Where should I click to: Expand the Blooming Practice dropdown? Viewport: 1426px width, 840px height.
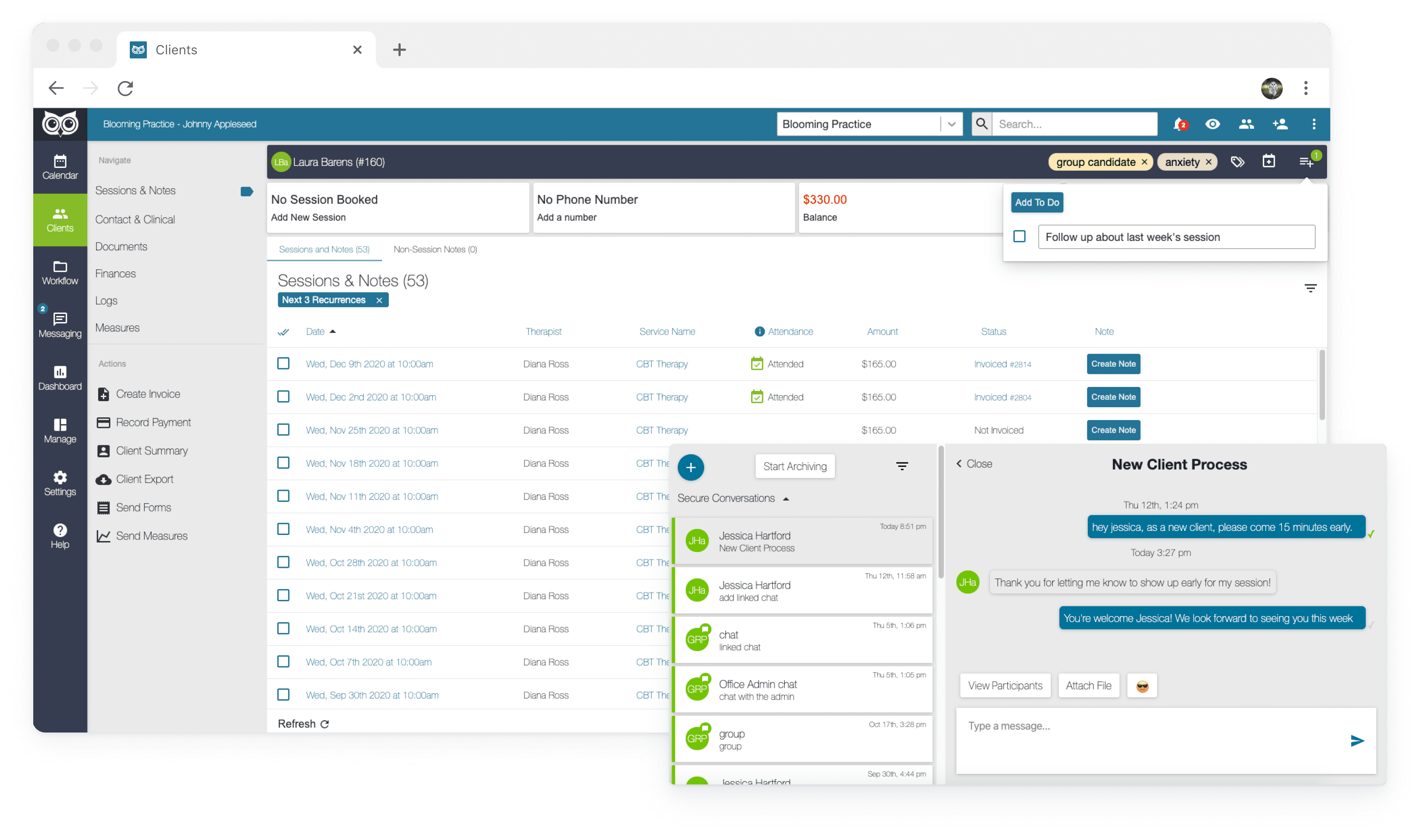coord(952,124)
